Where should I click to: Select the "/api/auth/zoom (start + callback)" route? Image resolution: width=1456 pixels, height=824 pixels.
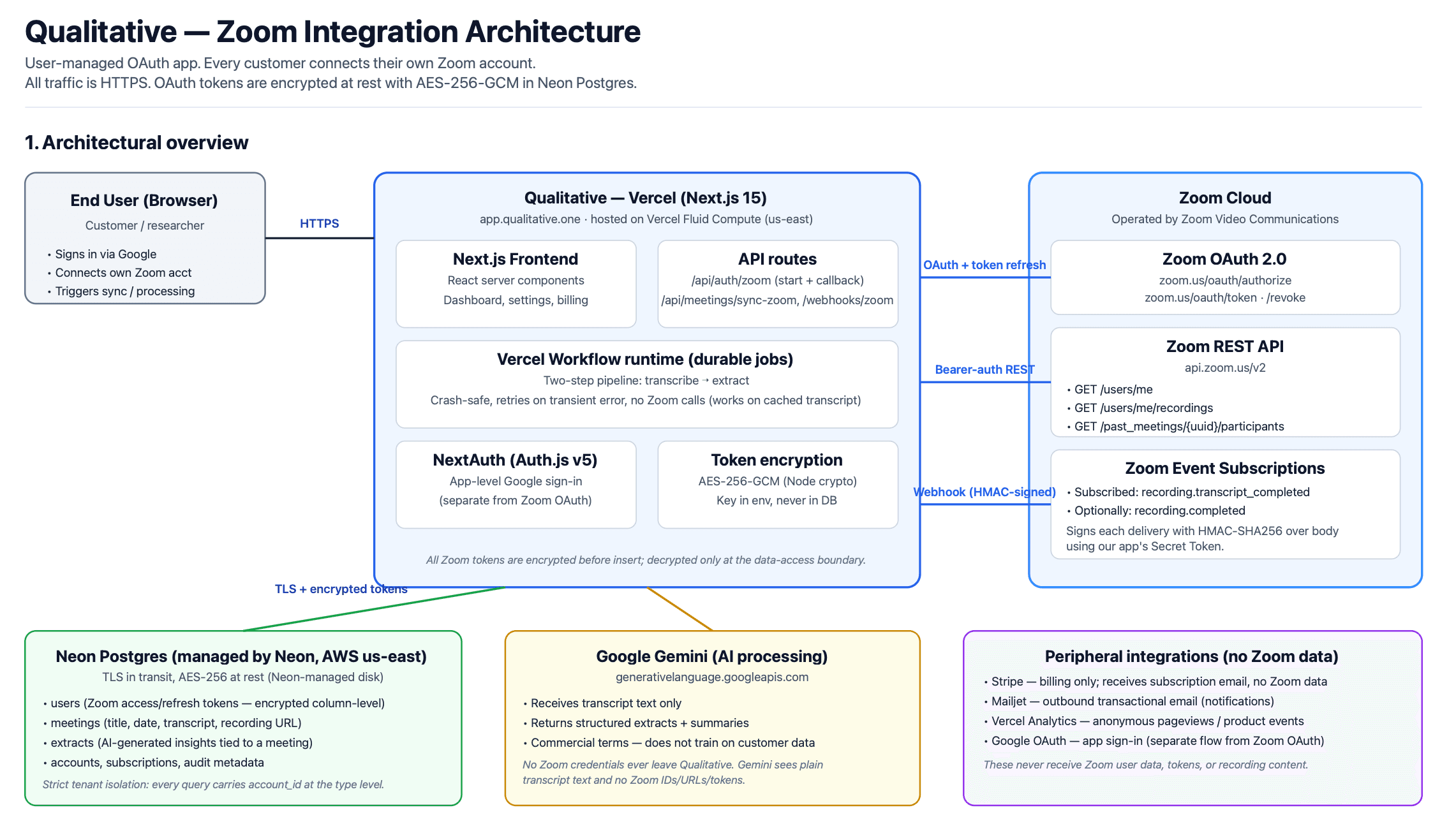tap(778, 280)
